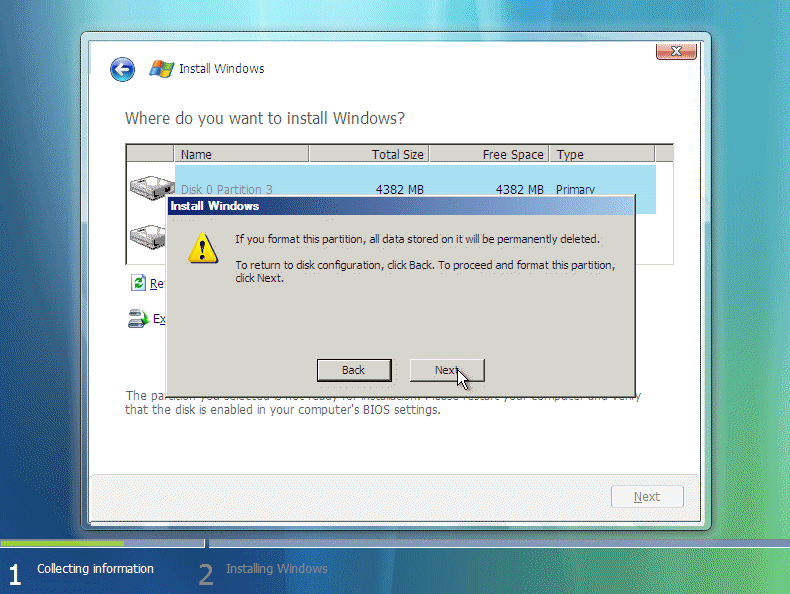Click the Collecting information step label

(x=95, y=569)
